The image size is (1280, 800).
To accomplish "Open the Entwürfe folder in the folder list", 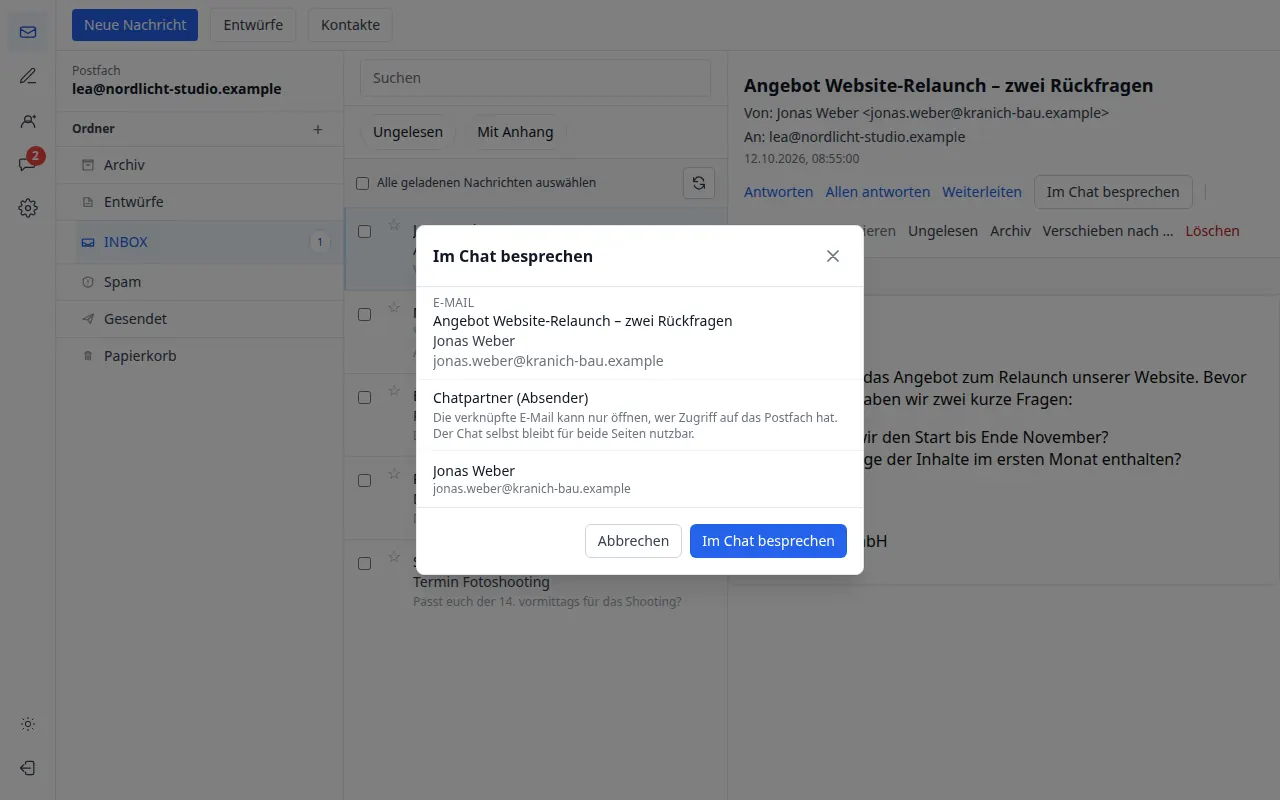I will point(199,202).
